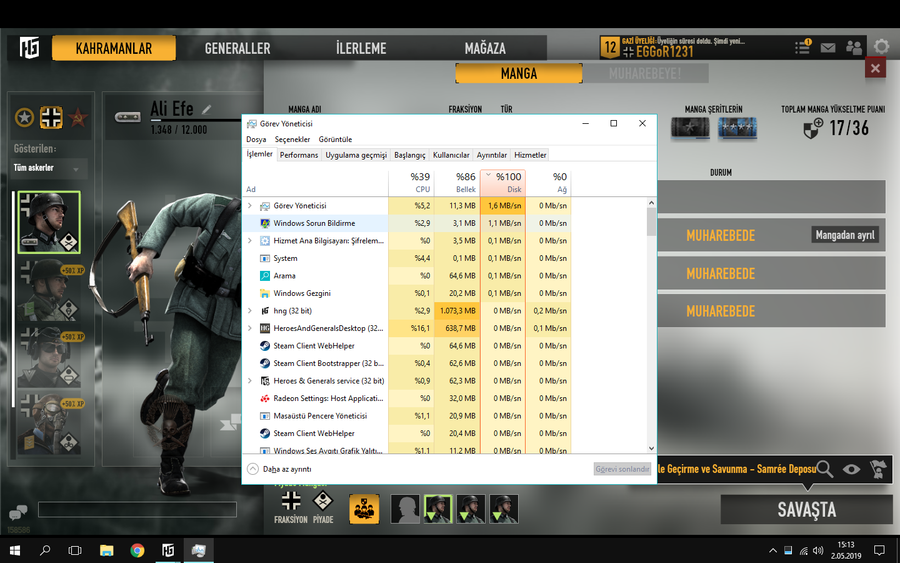This screenshot has height=563, width=900.
Task: Open the Seçenekler menu
Action: pyautogui.click(x=292, y=139)
